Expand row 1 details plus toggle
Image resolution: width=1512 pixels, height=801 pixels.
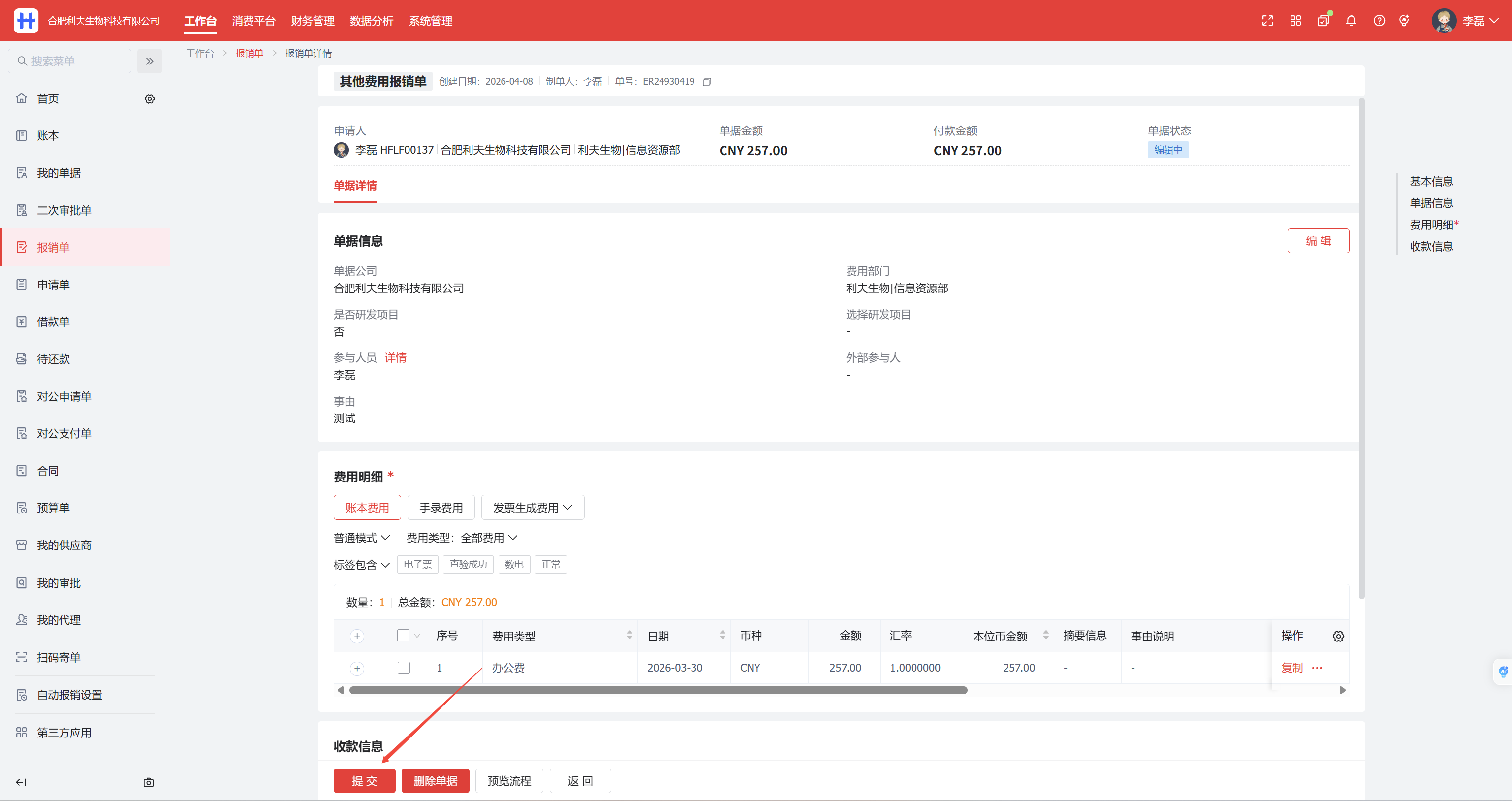tap(357, 668)
